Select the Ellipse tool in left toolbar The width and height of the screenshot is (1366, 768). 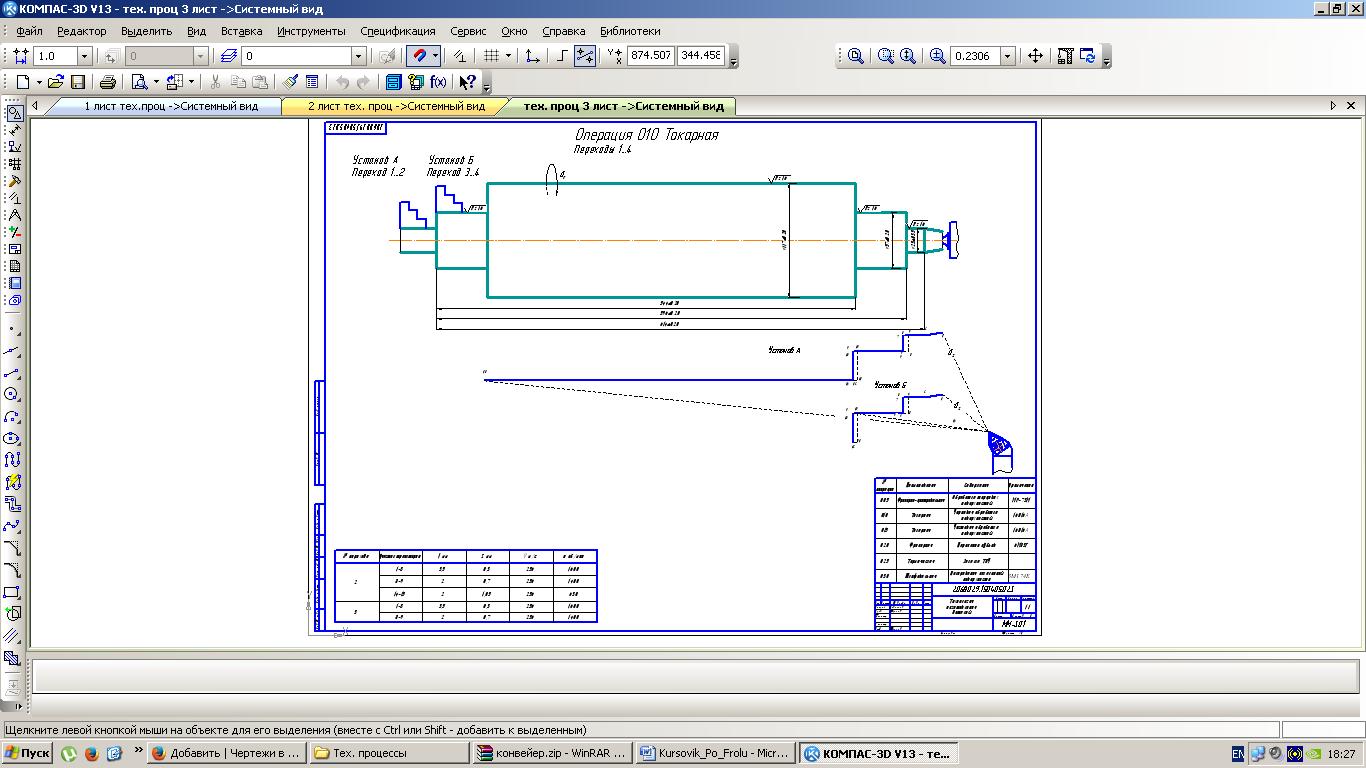pos(13,439)
